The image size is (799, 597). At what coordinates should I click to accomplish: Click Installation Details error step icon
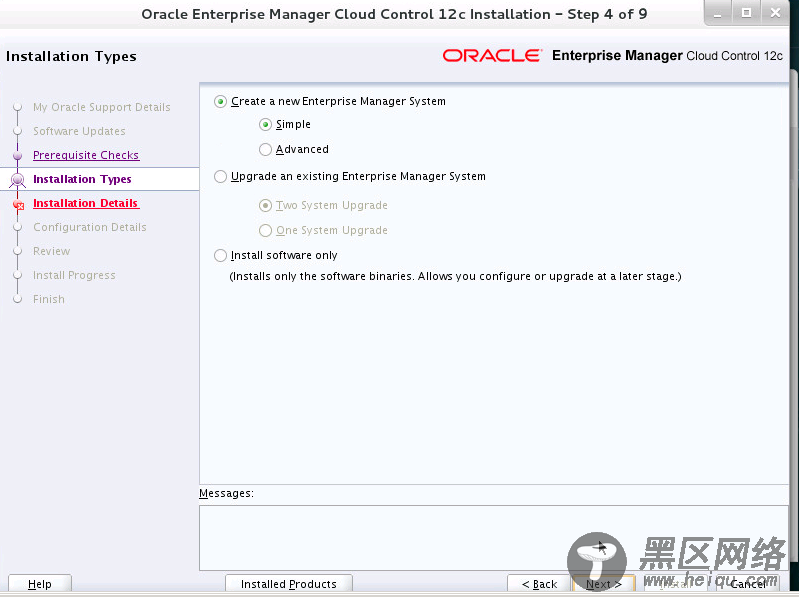(x=18, y=205)
